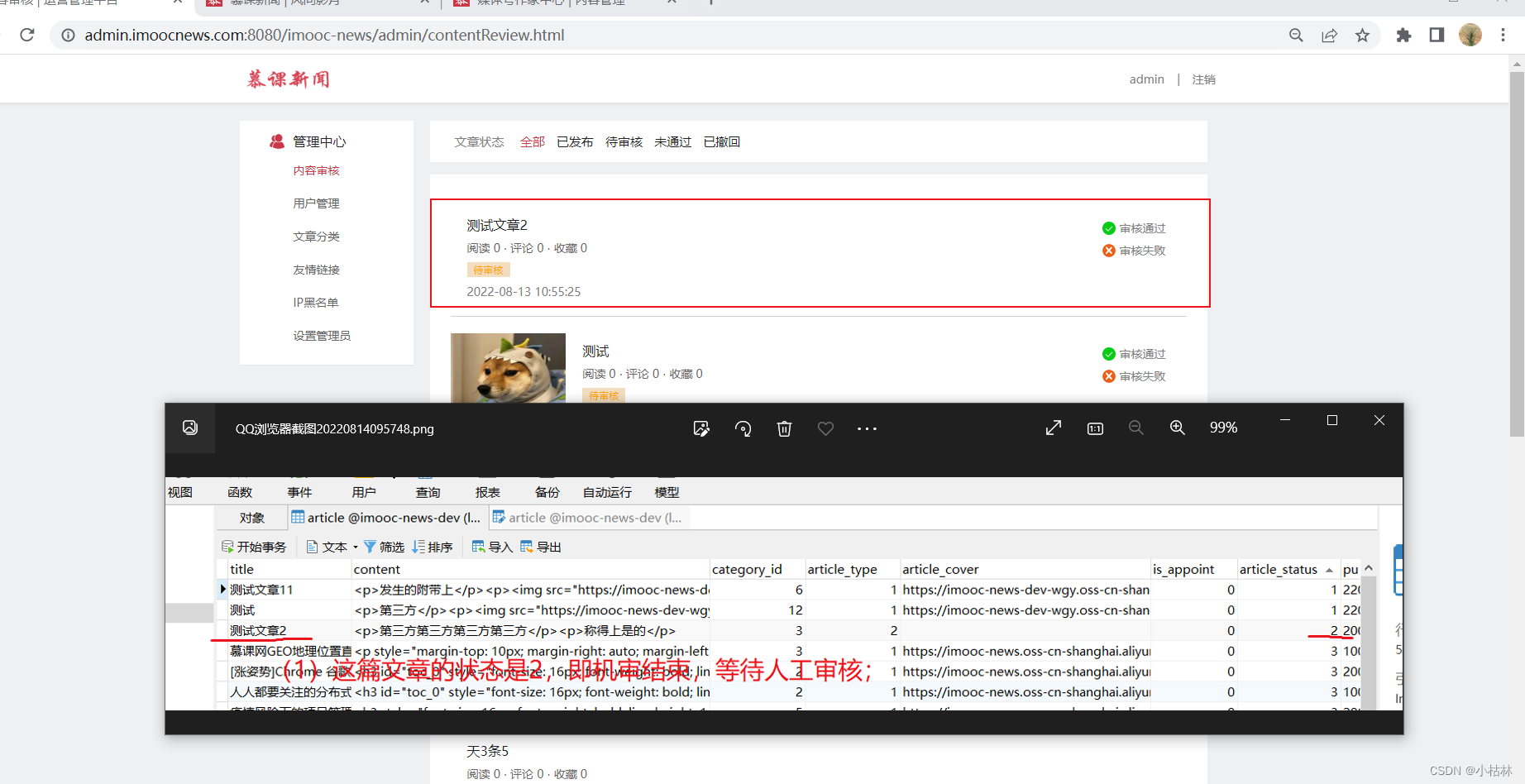1525x784 pixels.
Task: Click the 注销 logout link
Action: pyautogui.click(x=1204, y=79)
